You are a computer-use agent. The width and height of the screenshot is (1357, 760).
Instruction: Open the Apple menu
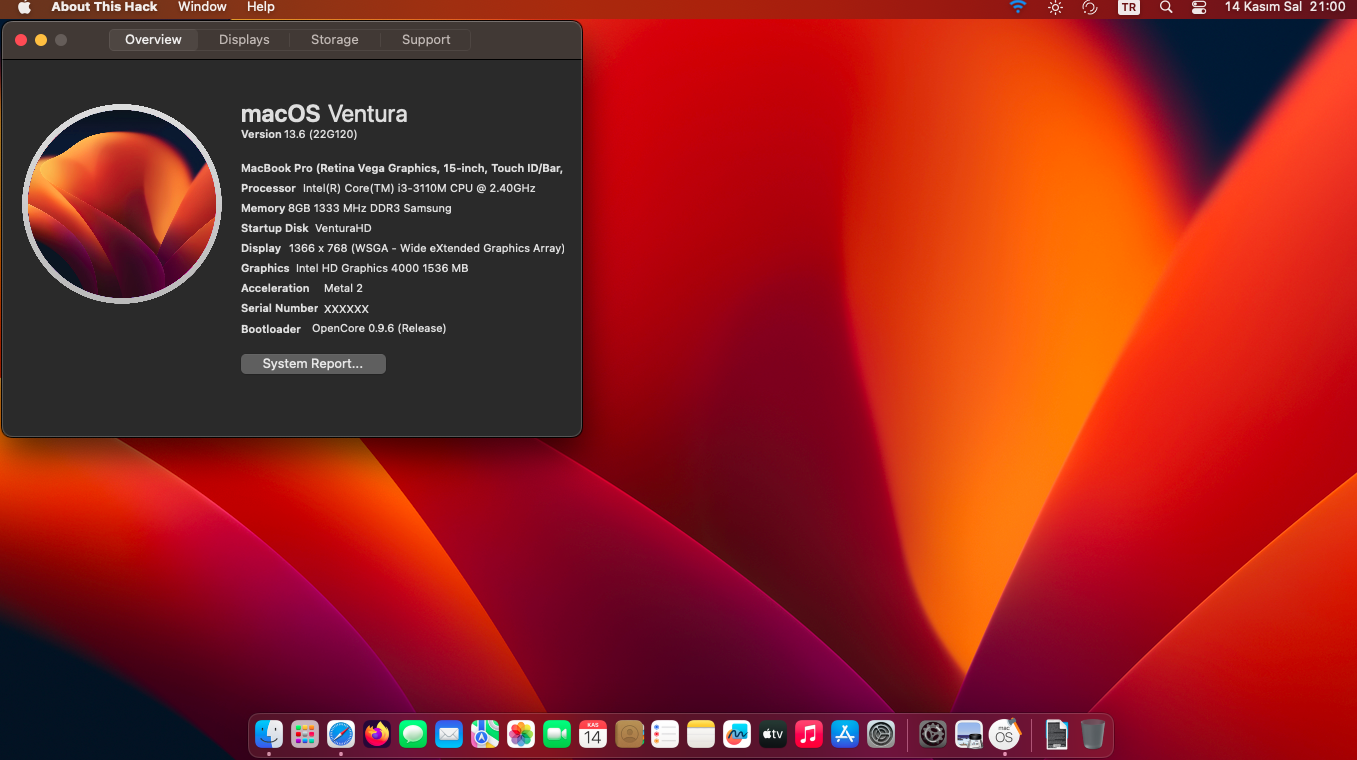coord(24,7)
